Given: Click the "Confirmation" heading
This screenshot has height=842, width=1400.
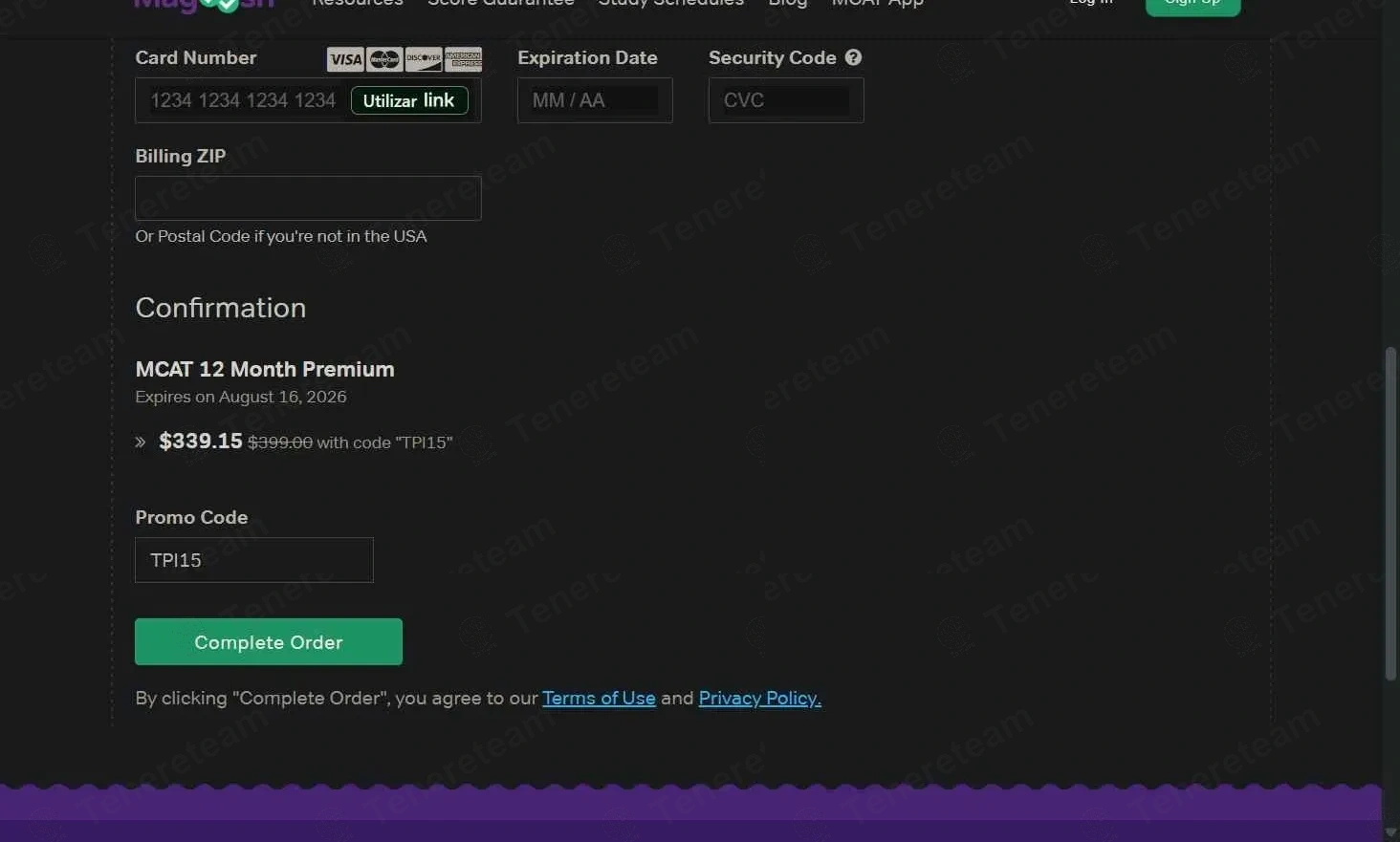Looking at the screenshot, I should click(x=221, y=308).
